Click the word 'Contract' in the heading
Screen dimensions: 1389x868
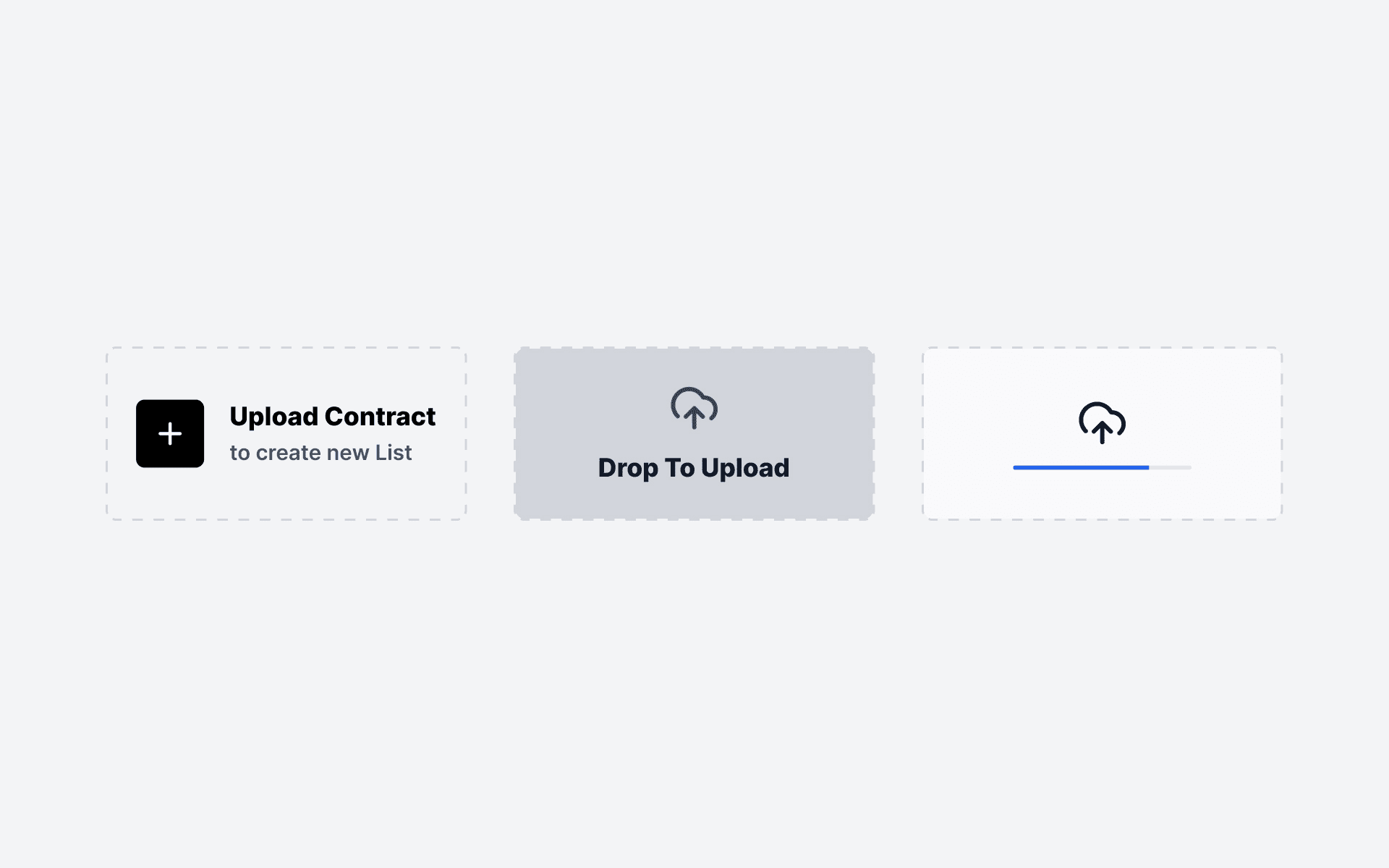pos(380,417)
